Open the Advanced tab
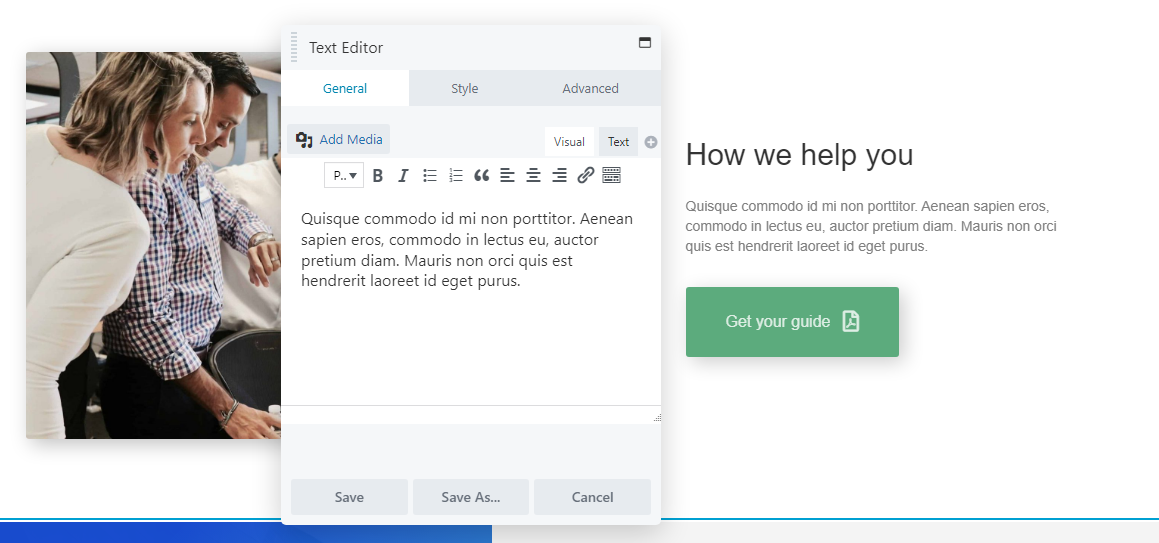Image resolution: width=1159 pixels, height=543 pixels. pyautogui.click(x=590, y=89)
